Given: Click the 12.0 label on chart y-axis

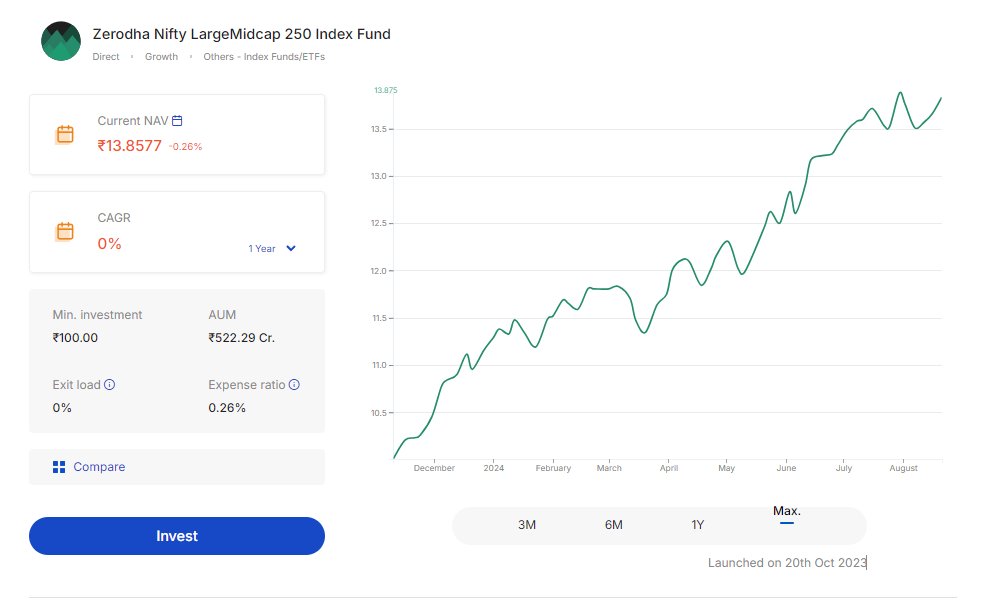Looking at the screenshot, I should point(378,271).
